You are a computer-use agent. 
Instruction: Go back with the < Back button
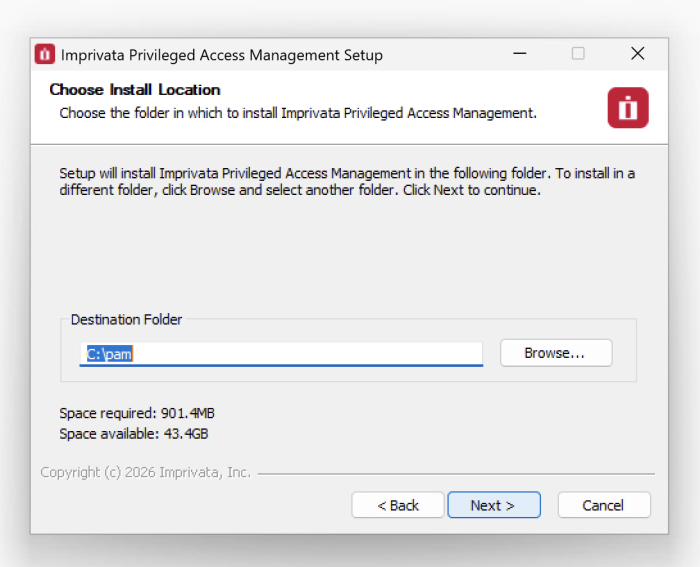[398, 505]
